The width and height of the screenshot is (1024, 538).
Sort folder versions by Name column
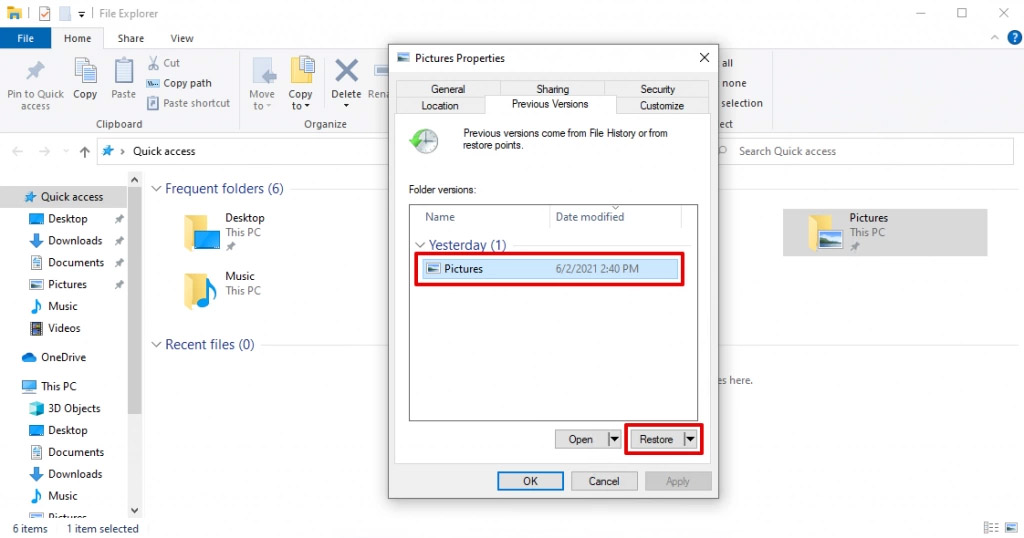click(480, 217)
